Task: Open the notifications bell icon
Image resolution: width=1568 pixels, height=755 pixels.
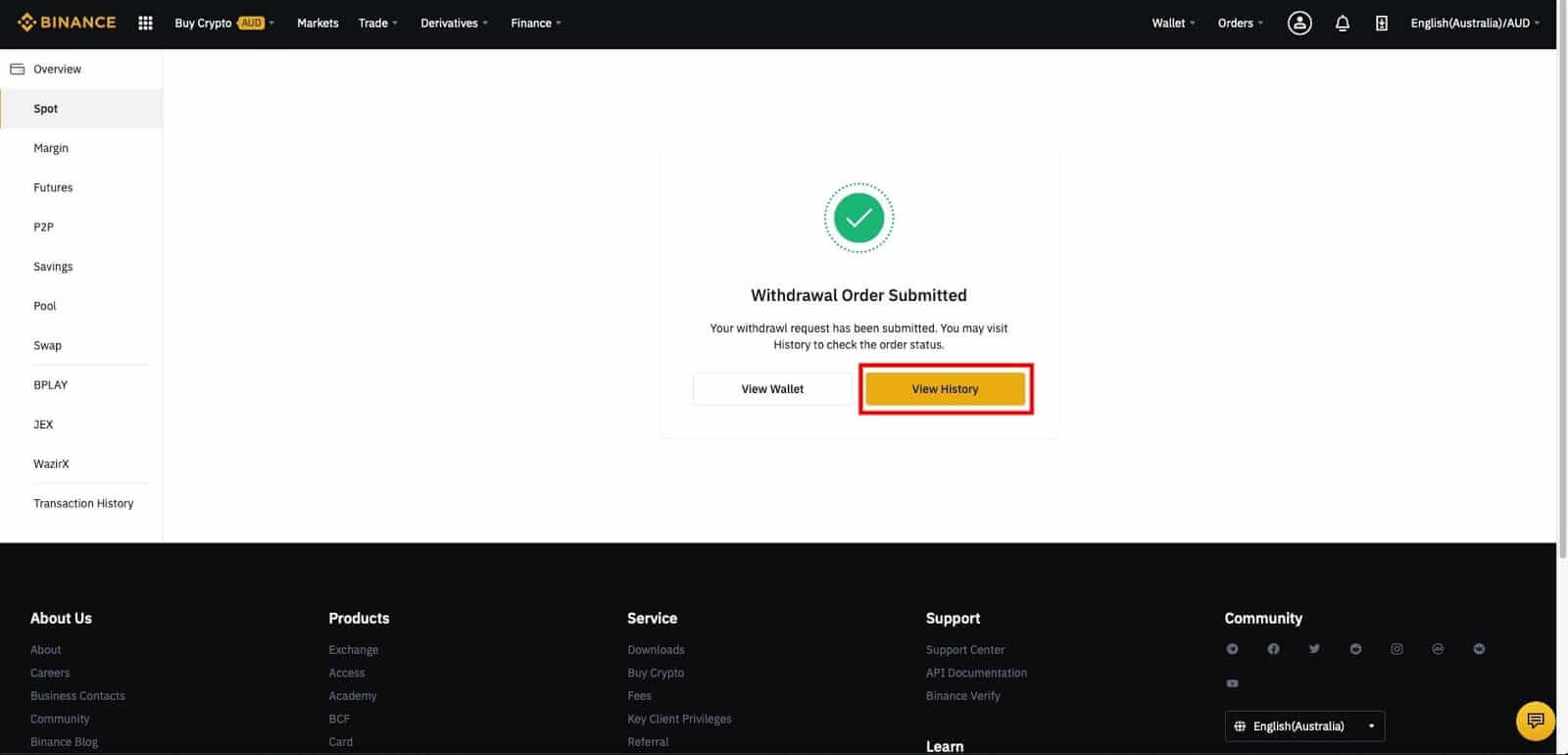Action: tap(1343, 23)
